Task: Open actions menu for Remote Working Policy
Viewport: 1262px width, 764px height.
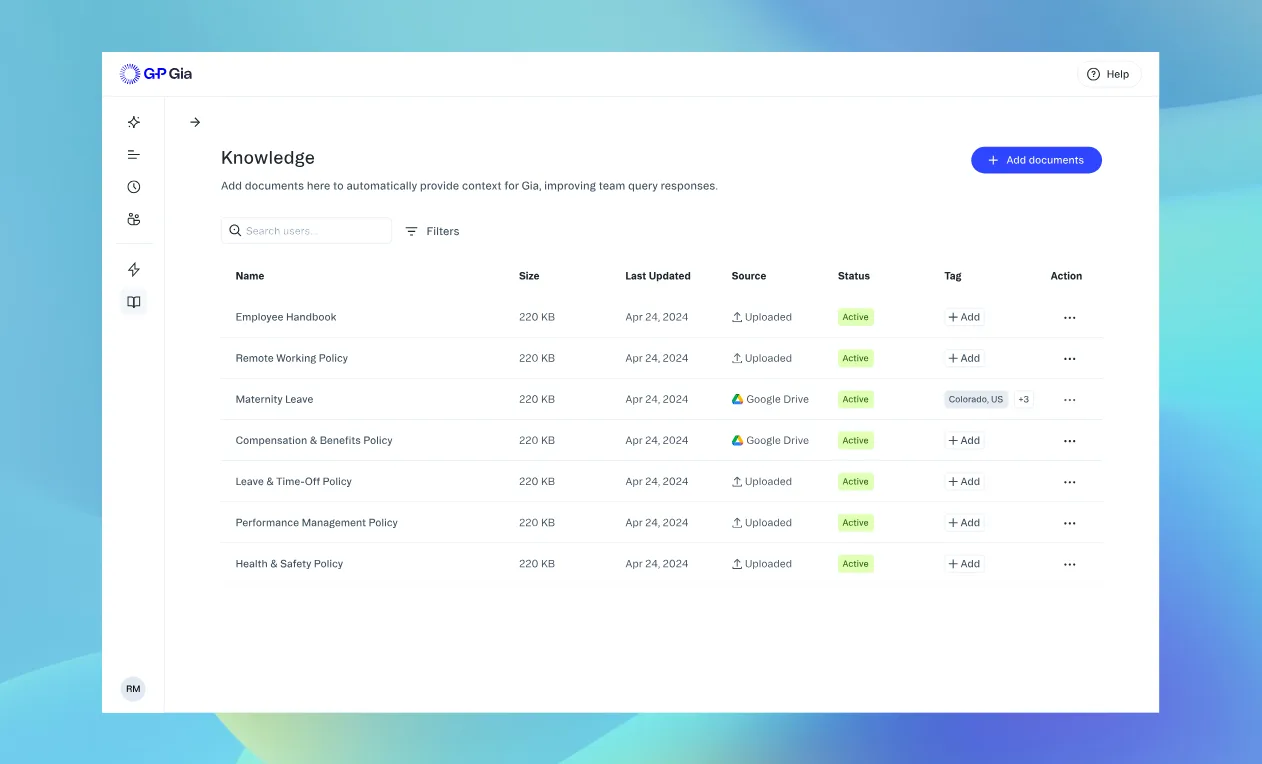Action: point(1069,358)
